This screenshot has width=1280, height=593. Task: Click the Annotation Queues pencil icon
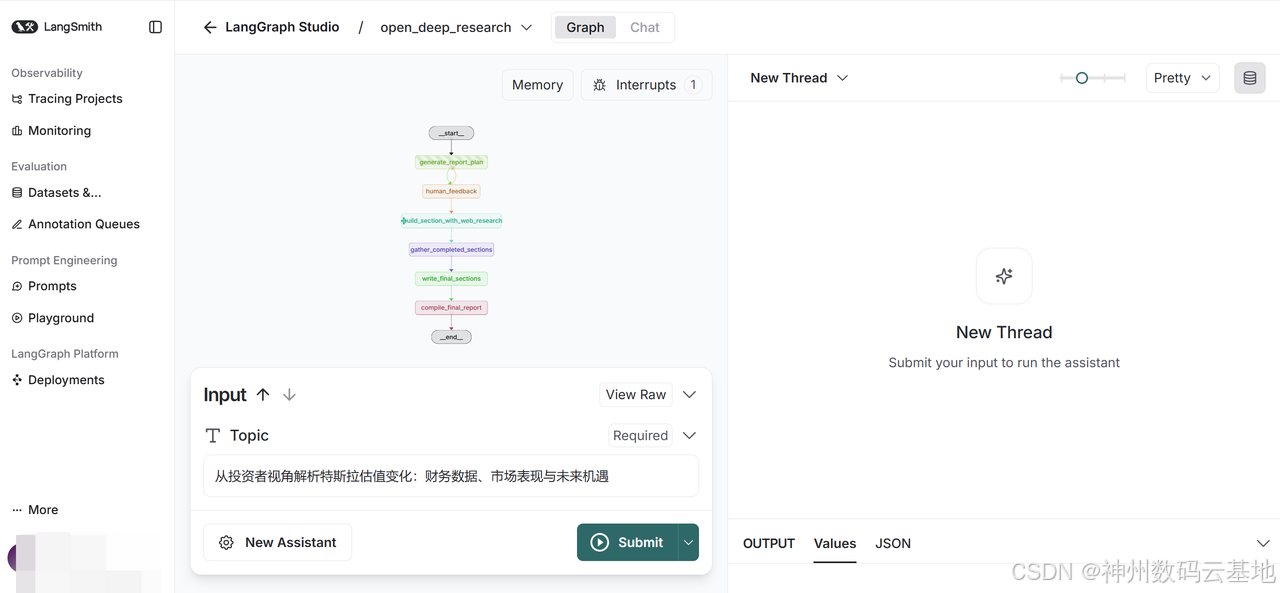tap(17, 225)
